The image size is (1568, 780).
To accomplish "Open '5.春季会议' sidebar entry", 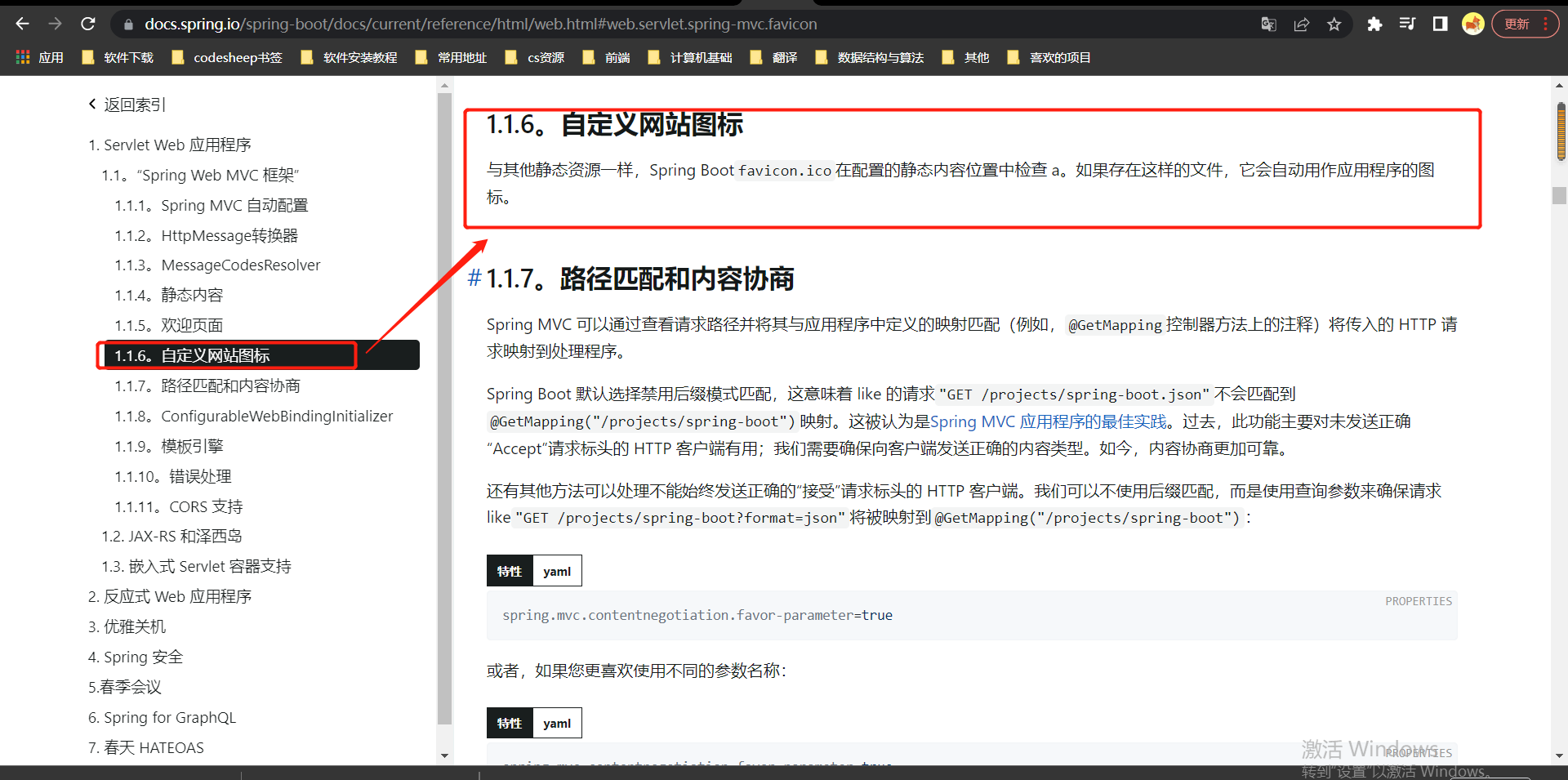I will click(x=125, y=687).
